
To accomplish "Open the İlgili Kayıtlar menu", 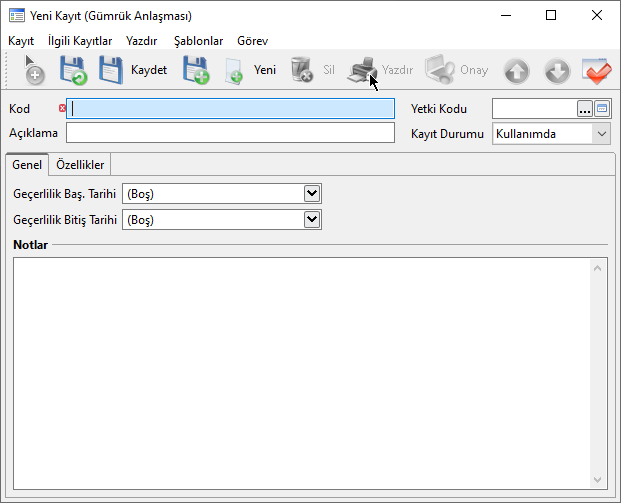I will click(x=80, y=41).
